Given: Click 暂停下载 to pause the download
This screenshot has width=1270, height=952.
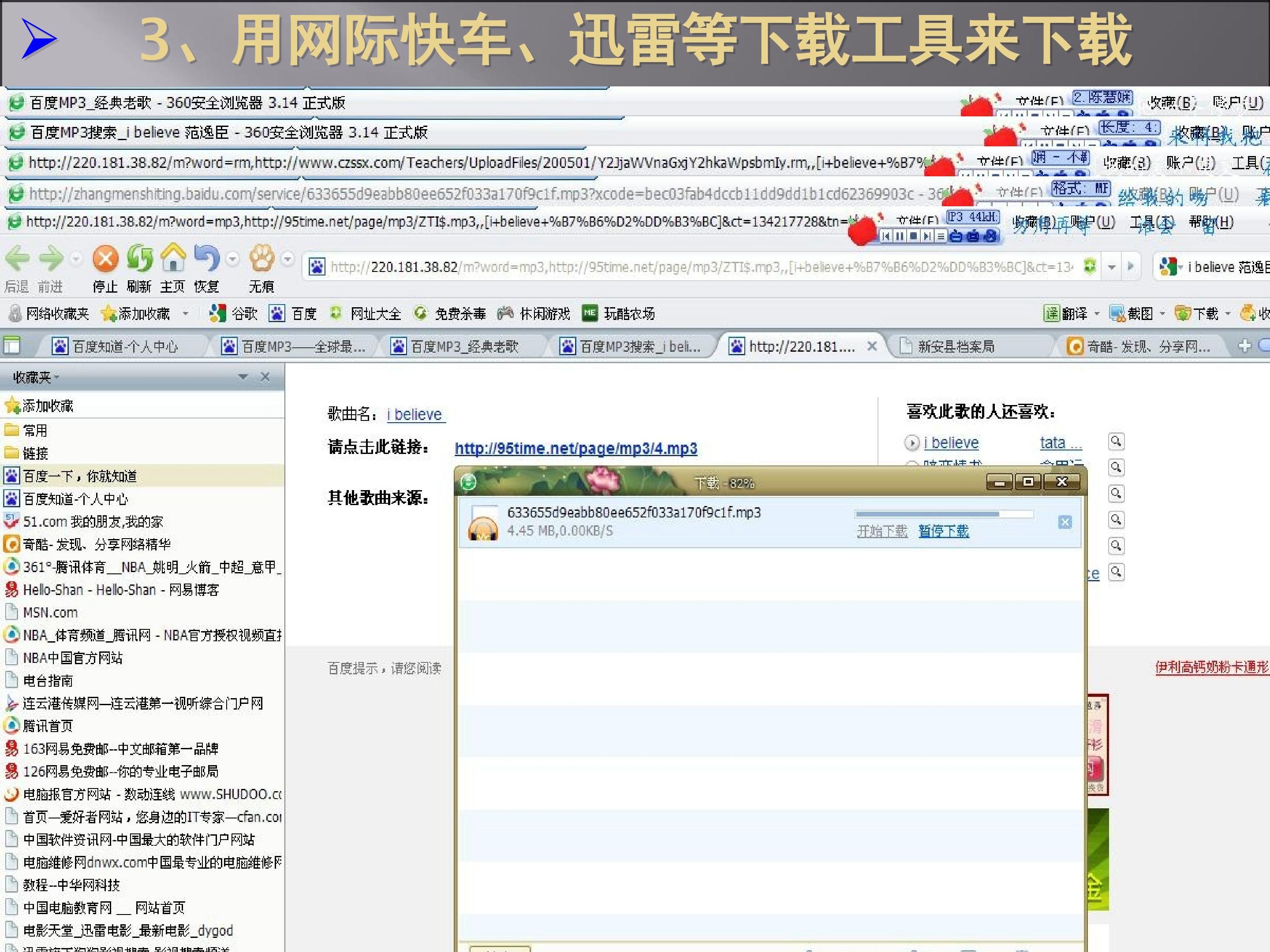Looking at the screenshot, I should (943, 532).
